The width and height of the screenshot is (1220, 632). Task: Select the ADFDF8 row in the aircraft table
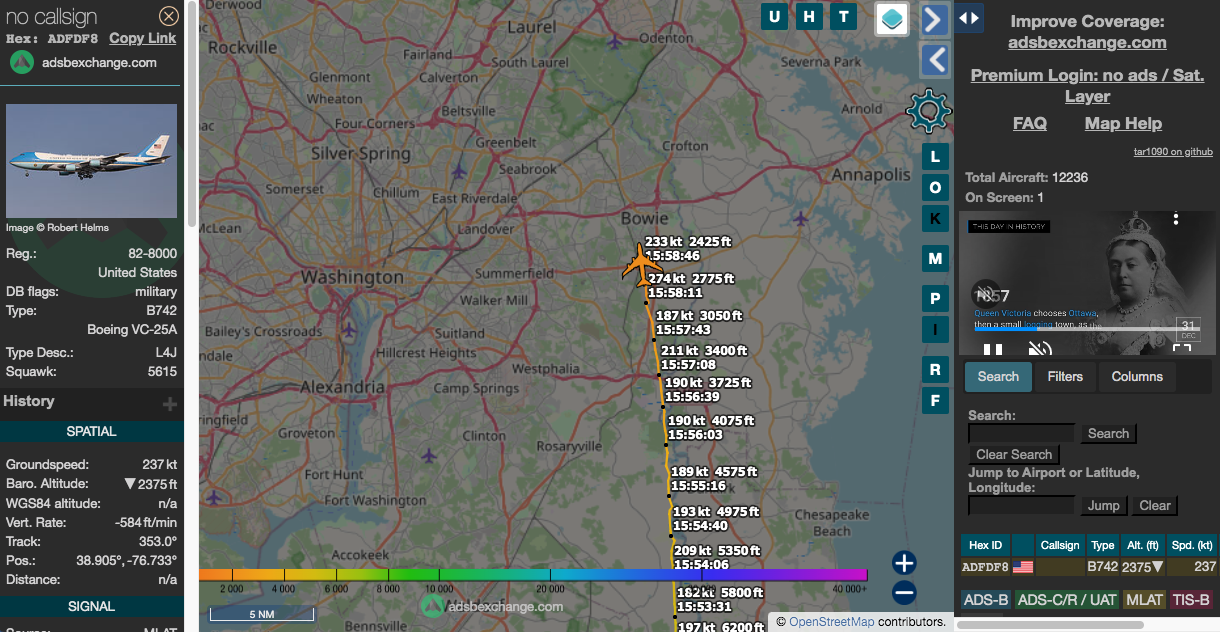(x=1089, y=567)
